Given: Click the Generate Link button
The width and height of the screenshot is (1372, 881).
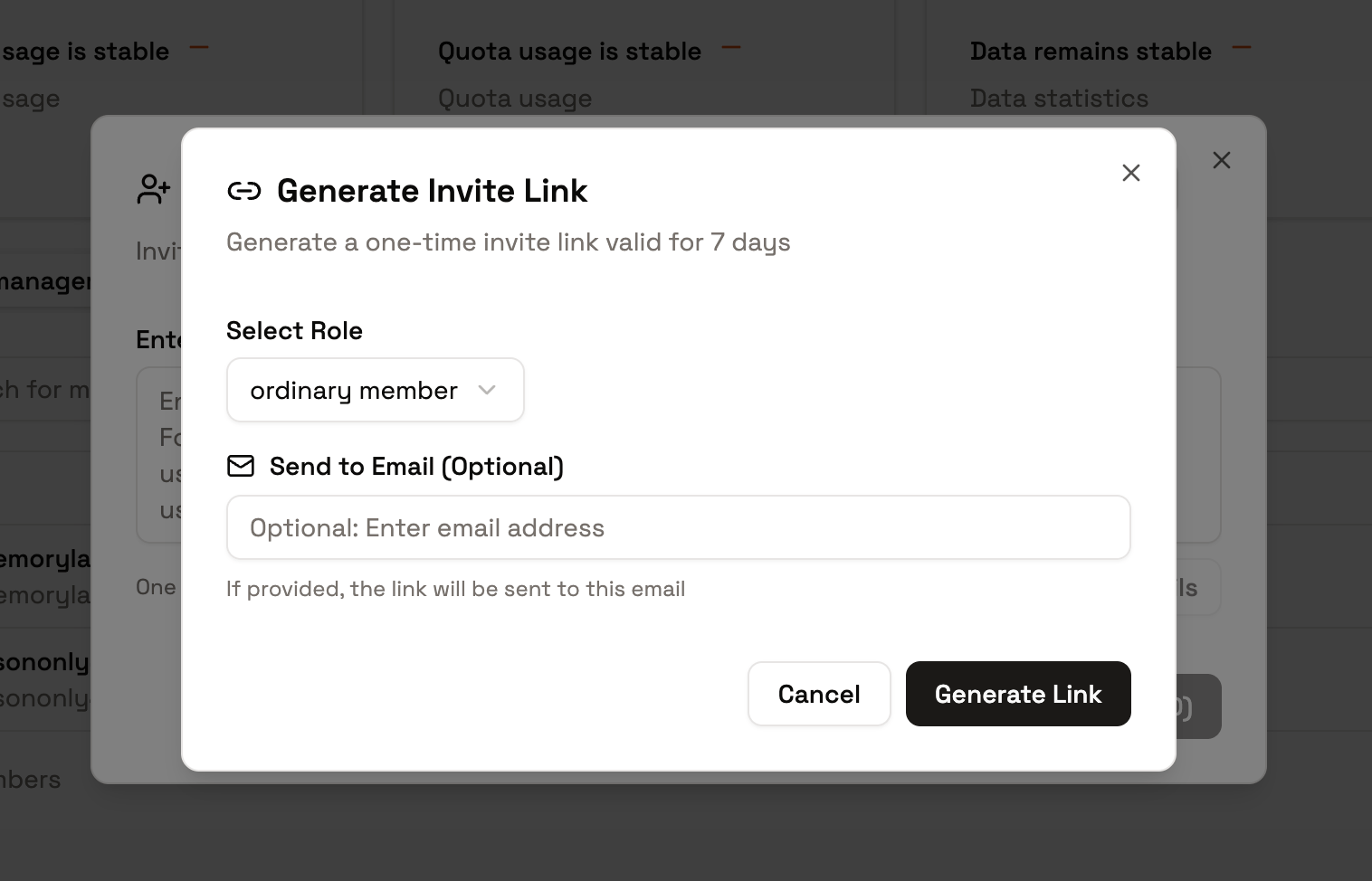Looking at the screenshot, I should click(1018, 694).
